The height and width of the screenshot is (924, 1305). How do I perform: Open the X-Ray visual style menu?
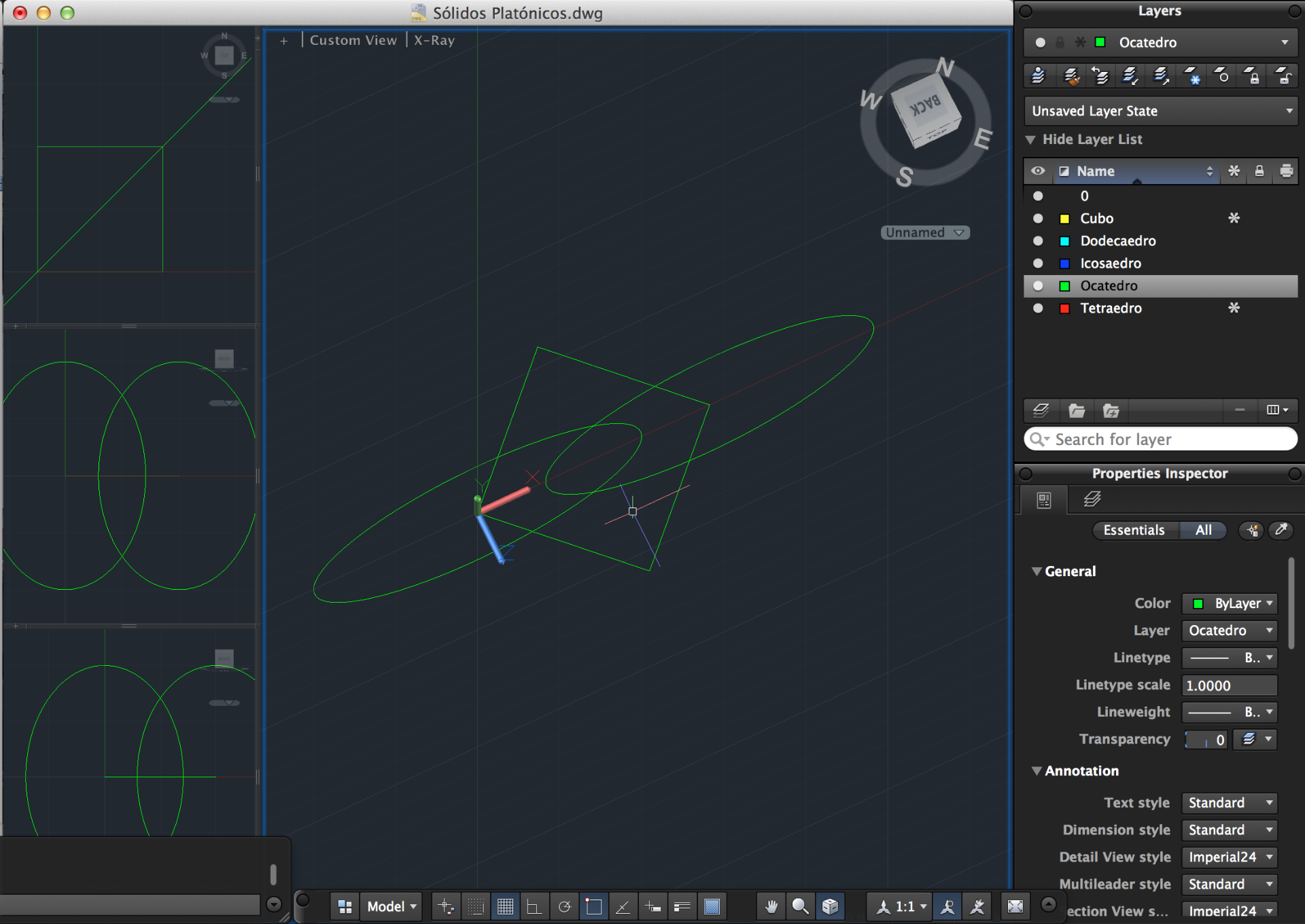tap(434, 40)
